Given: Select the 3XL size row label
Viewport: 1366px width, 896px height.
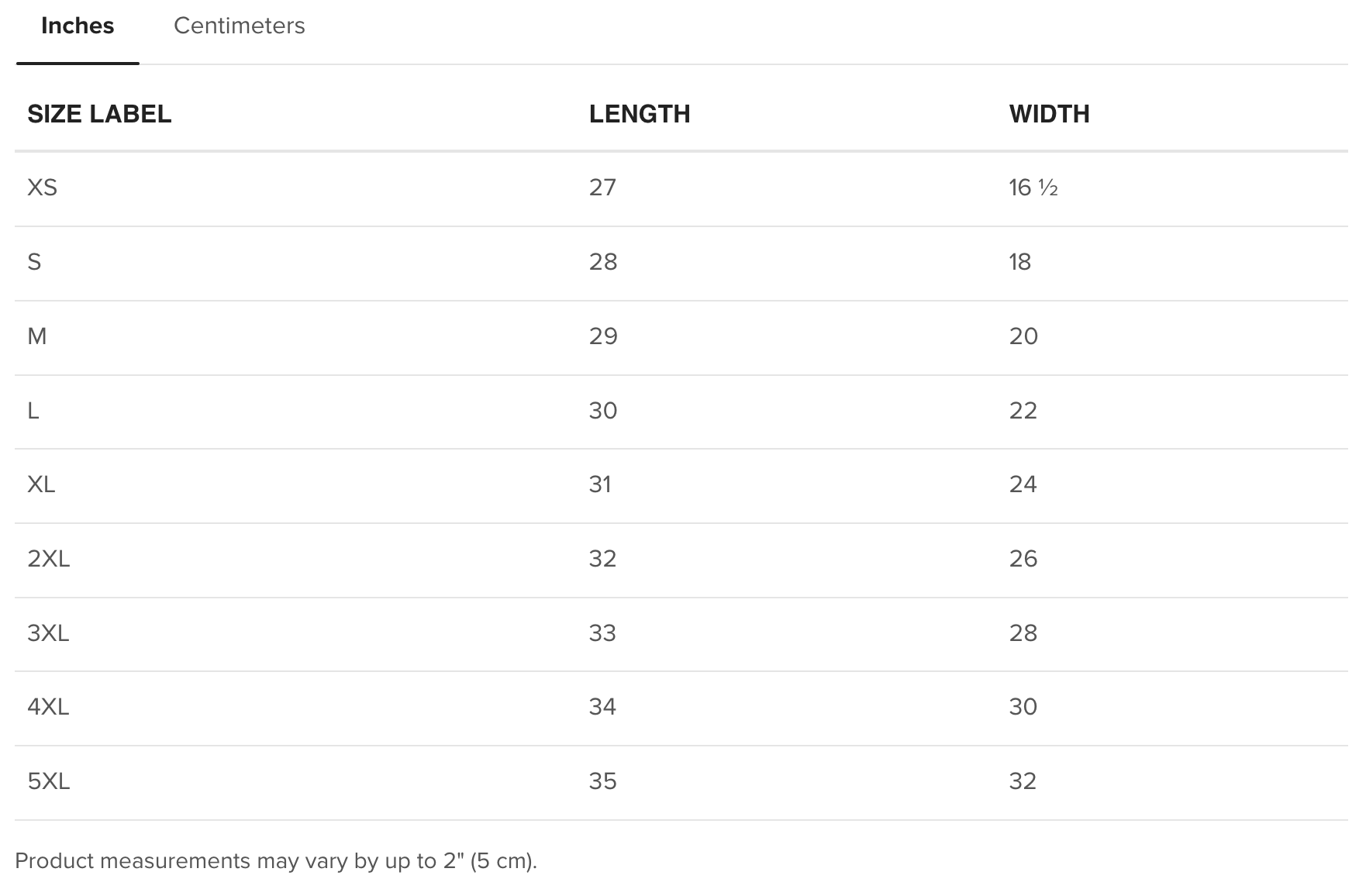Looking at the screenshot, I should [48, 633].
